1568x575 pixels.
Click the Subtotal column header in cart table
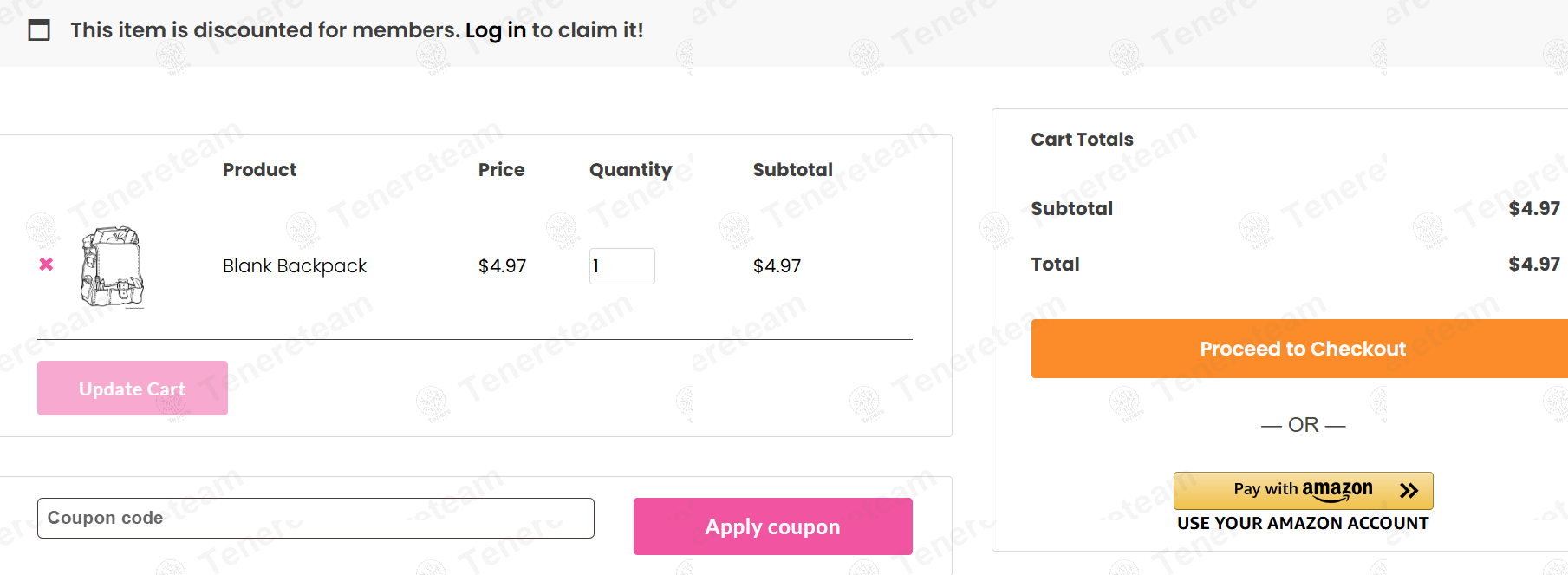[792, 170]
